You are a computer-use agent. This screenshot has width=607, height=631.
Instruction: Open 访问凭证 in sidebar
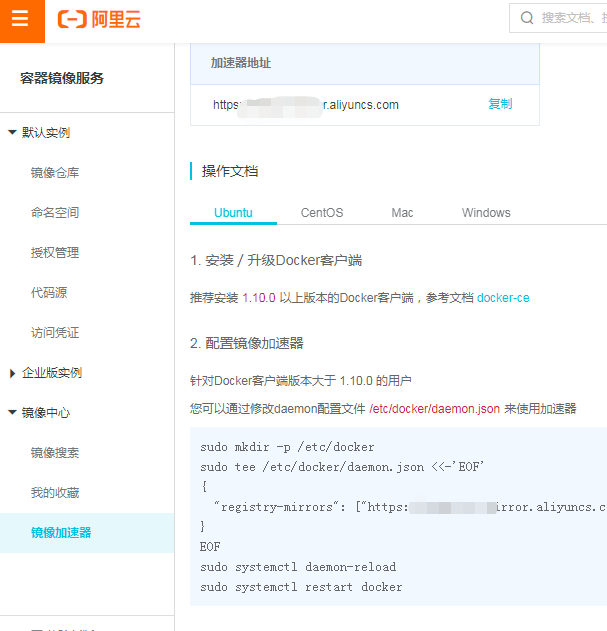[55, 333]
